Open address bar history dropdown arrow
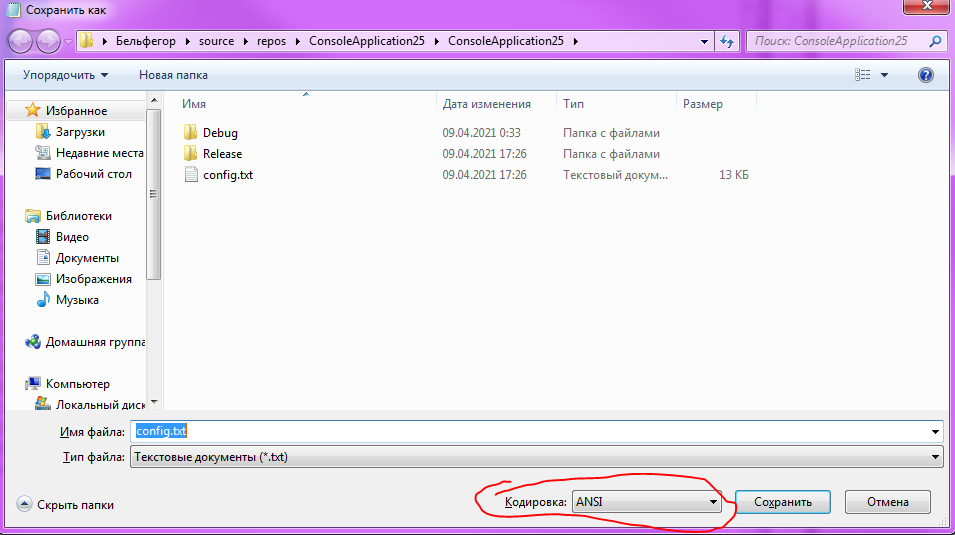The width and height of the screenshot is (955, 535). [704, 41]
